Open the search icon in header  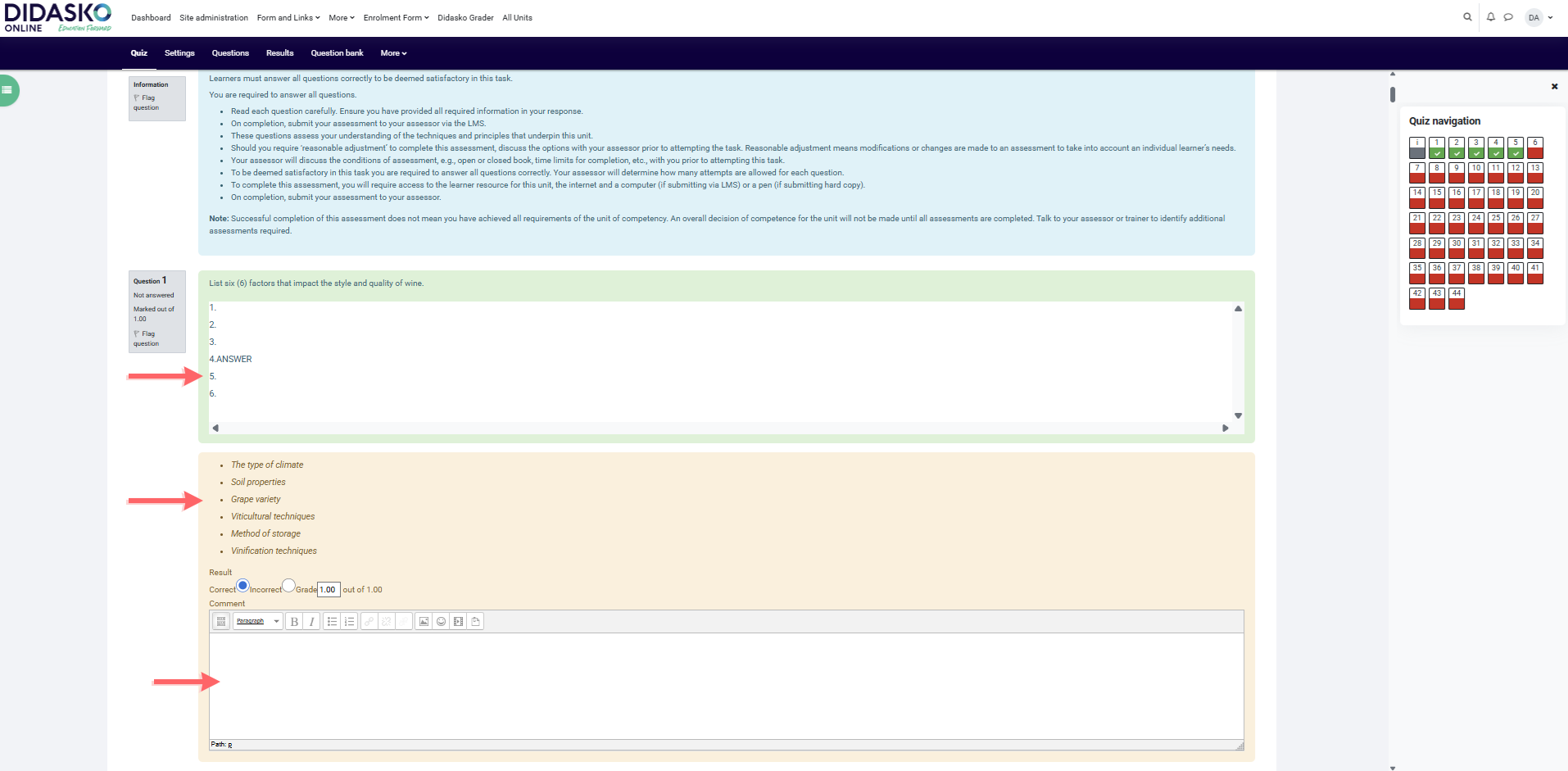click(1467, 17)
